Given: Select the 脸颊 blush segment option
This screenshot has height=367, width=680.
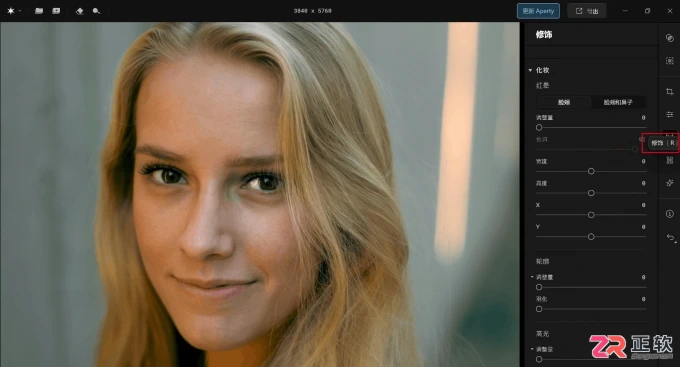Looking at the screenshot, I should point(564,102).
